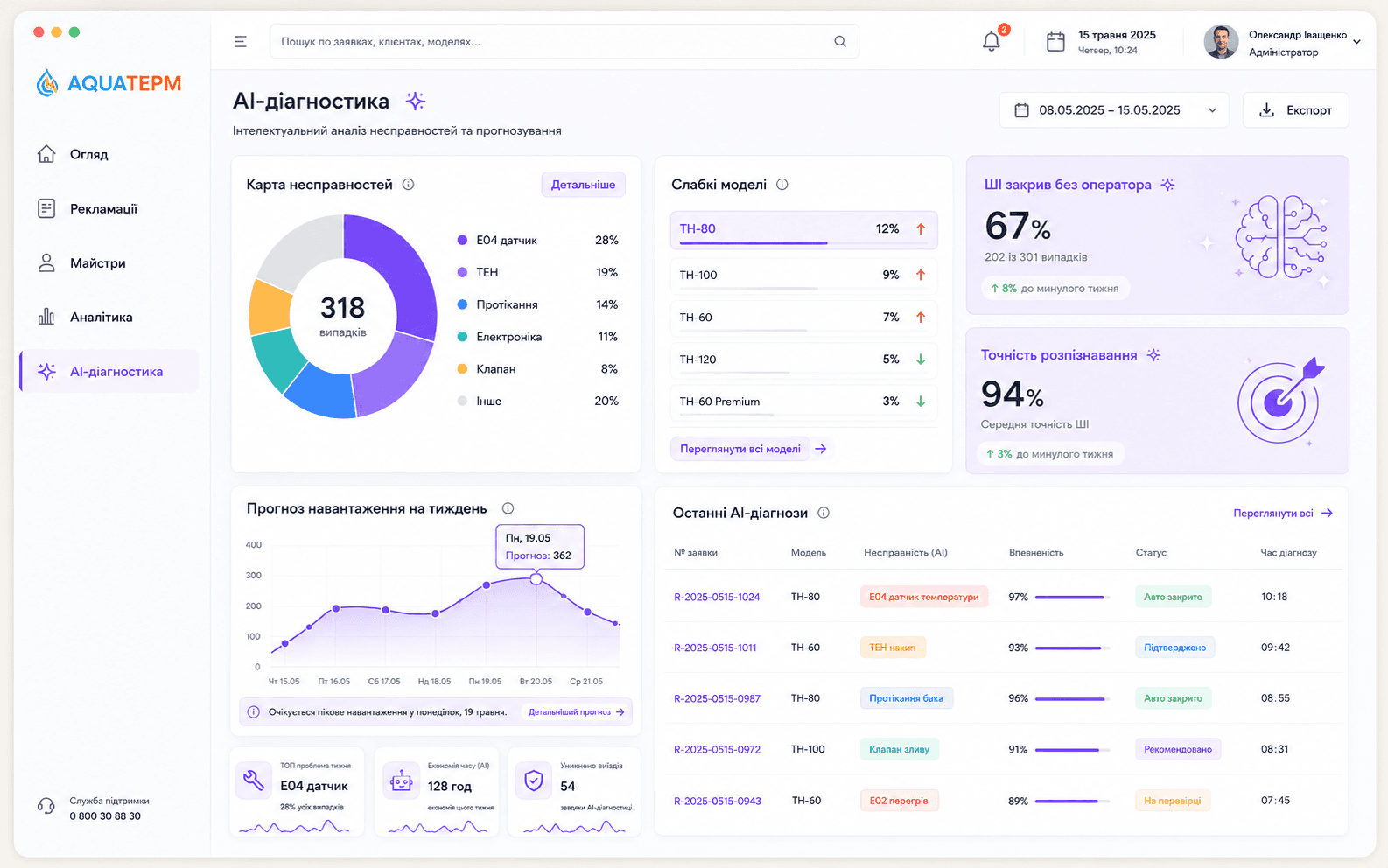Click info icon beside Останні AI-діагнози
Image resolution: width=1388 pixels, height=868 pixels.
[824, 513]
